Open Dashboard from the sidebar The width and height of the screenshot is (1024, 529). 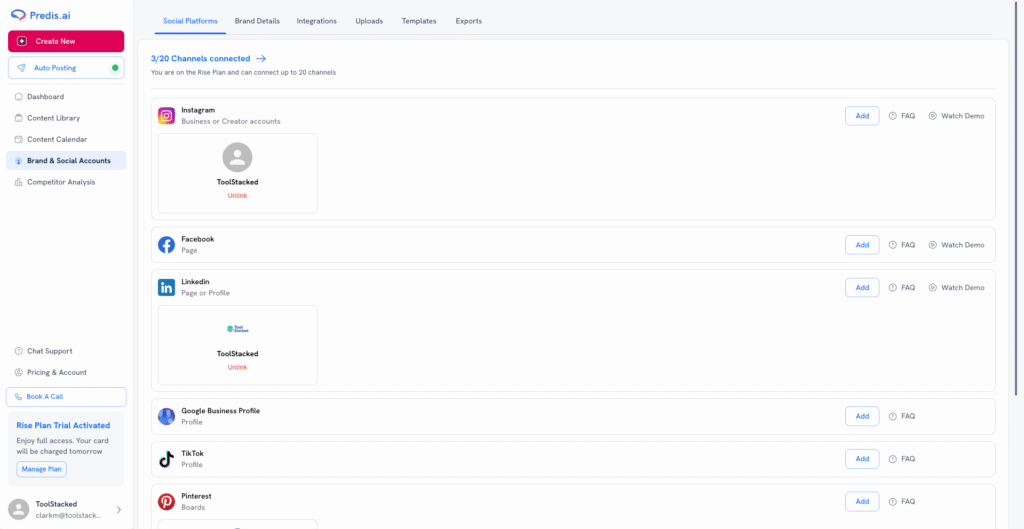coord(45,97)
